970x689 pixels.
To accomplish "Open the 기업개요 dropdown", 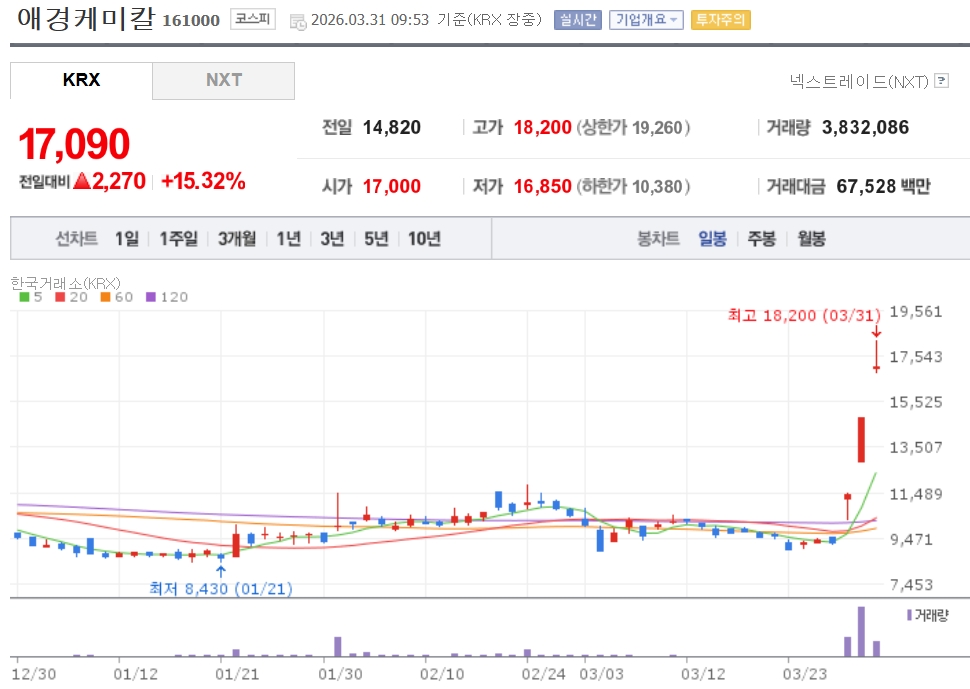I will (x=646, y=20).
